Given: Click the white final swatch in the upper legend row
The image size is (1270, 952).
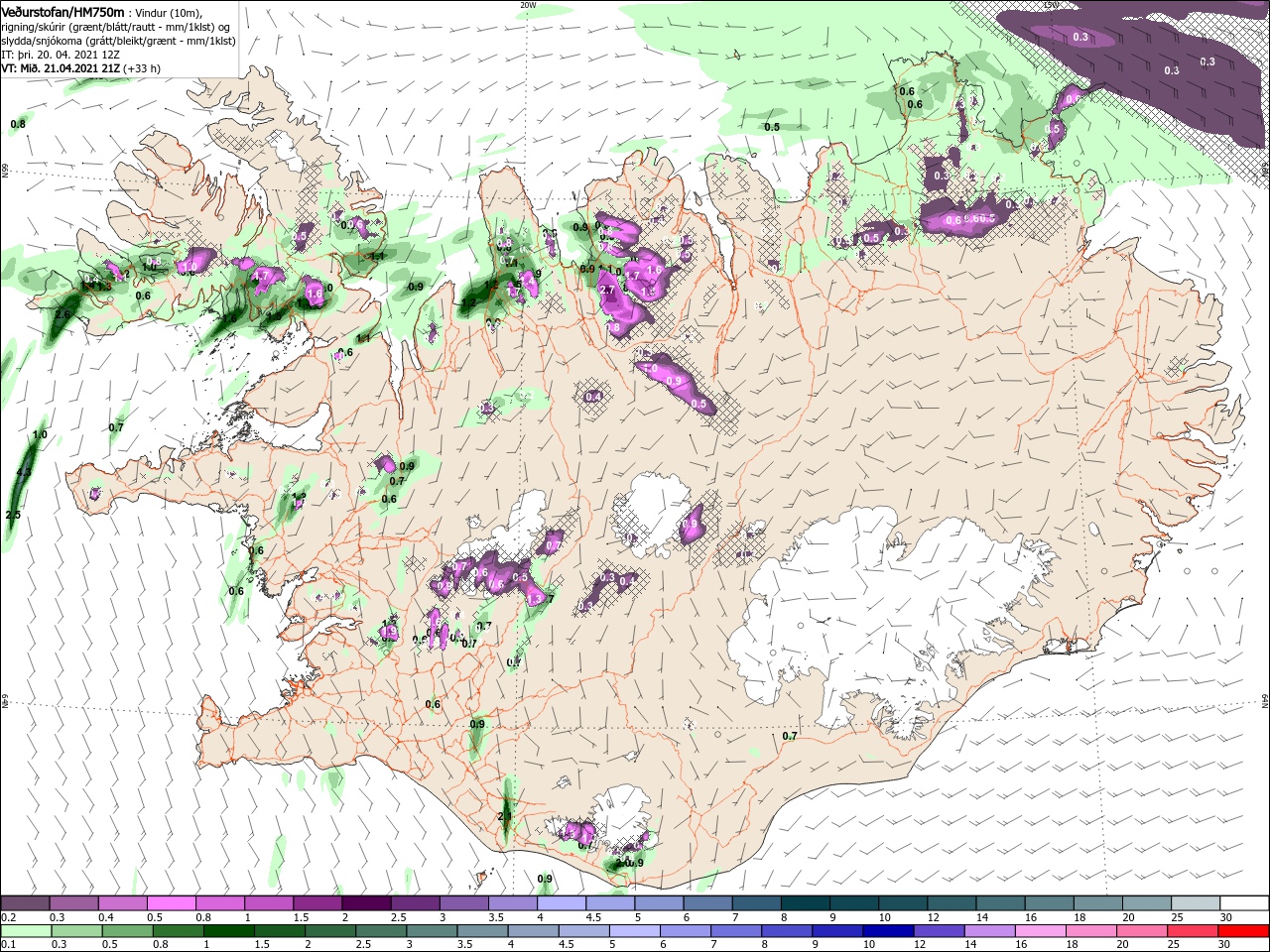Looking at the screenshot, I should tap(1244, 903).
